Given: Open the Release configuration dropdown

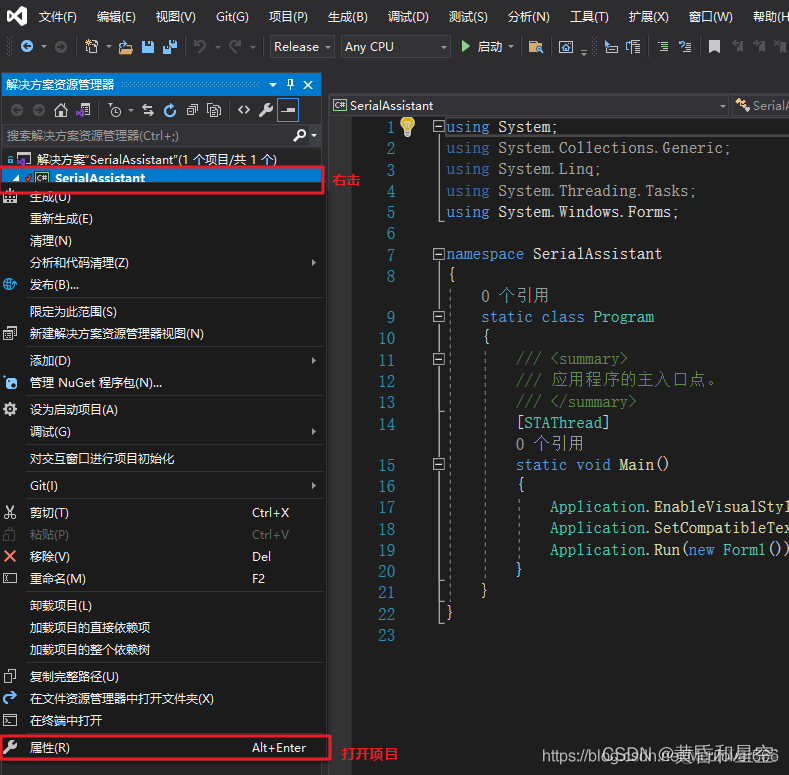Looking at the screenshot, I should pyautogui.click(x=303, y=47).
